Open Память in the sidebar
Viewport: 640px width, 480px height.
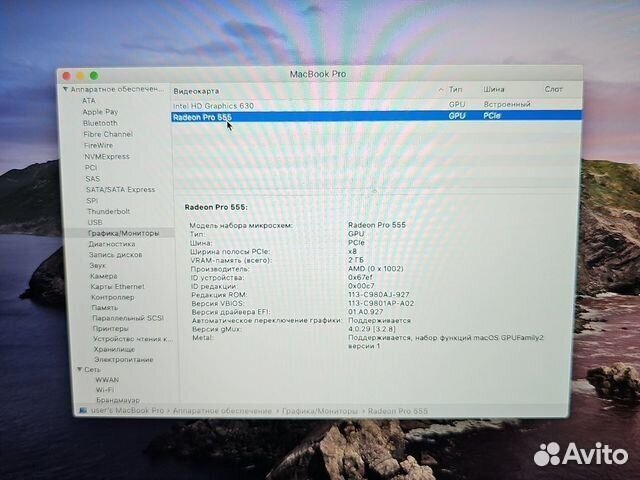104,307
